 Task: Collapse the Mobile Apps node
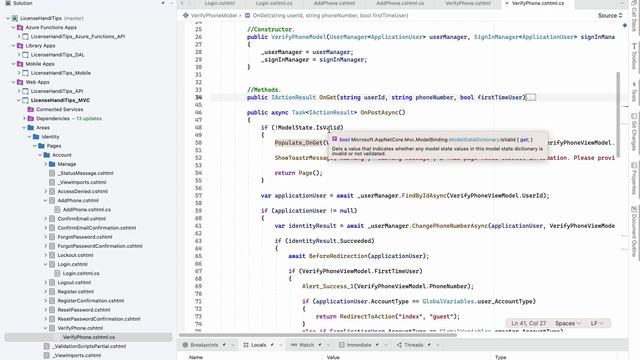tap(13, 64)
